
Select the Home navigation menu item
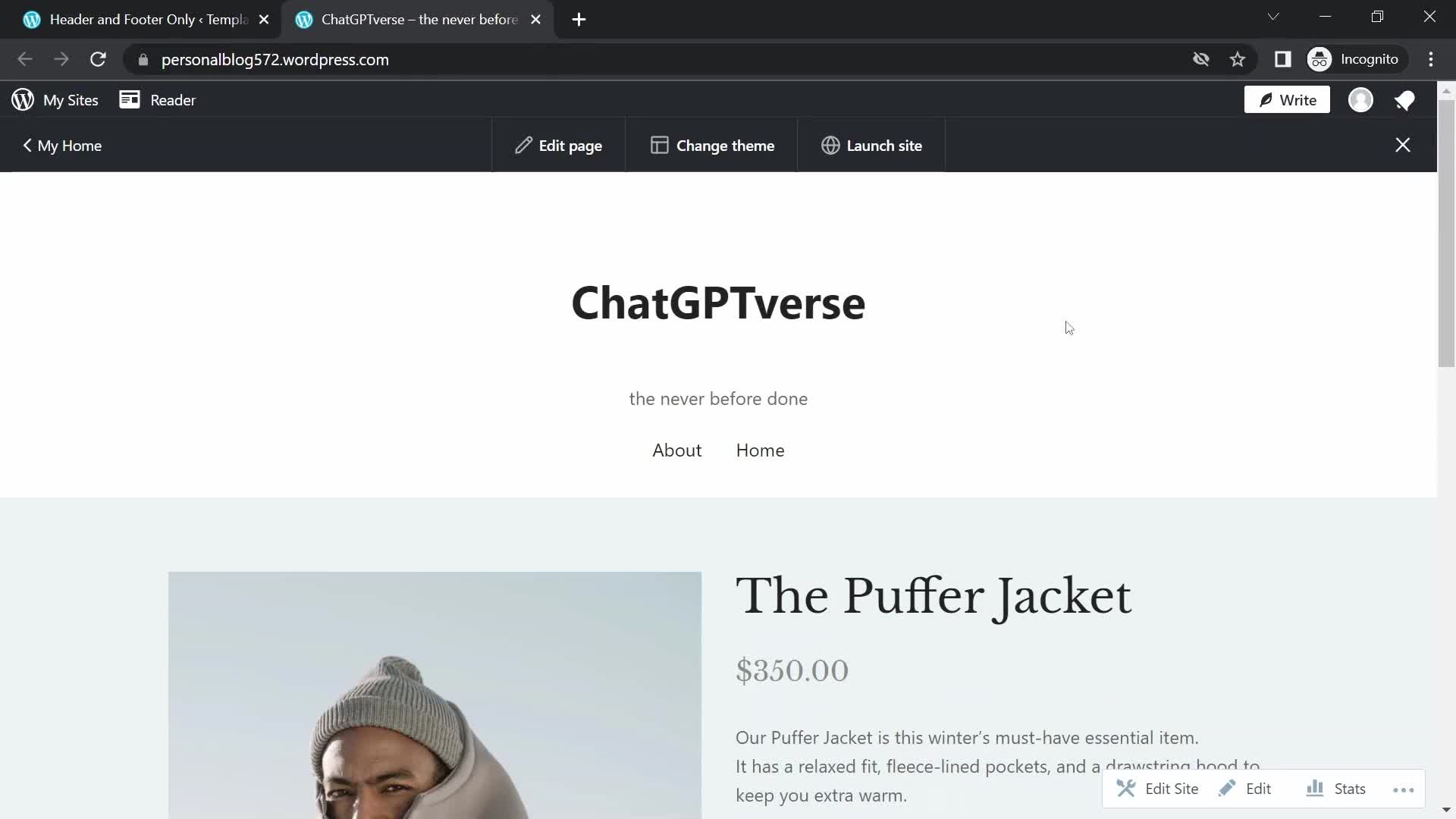click(x=760, y=449)
